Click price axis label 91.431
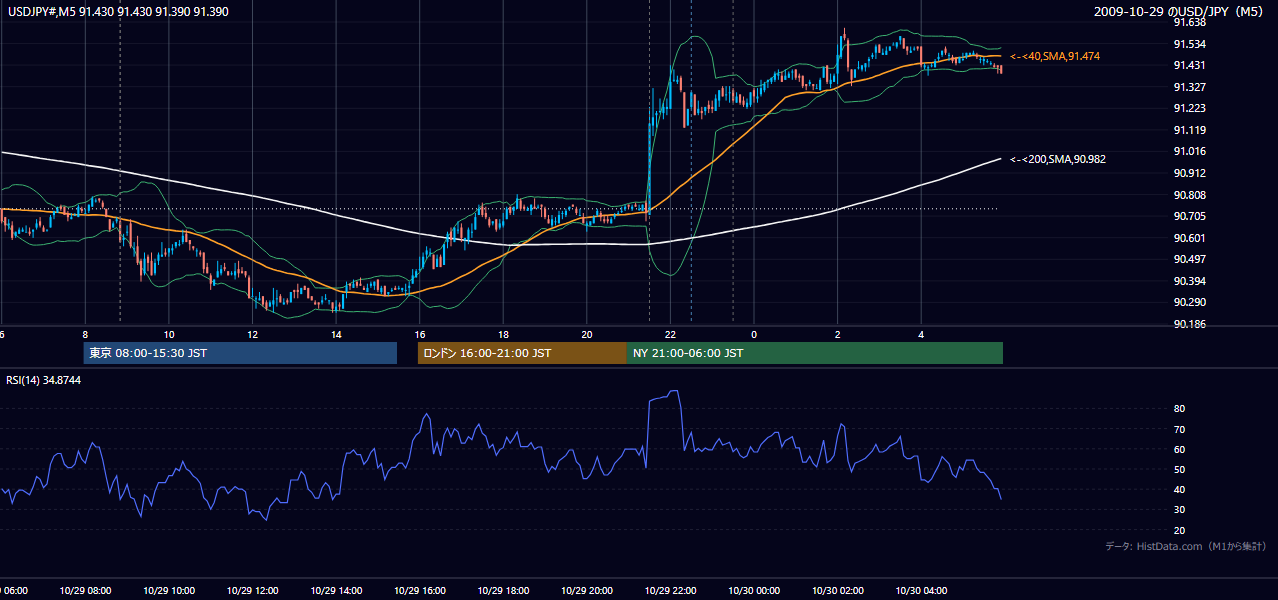Image resolution: width=1278 pixels, height=600 pixels. click(1189, 65)
